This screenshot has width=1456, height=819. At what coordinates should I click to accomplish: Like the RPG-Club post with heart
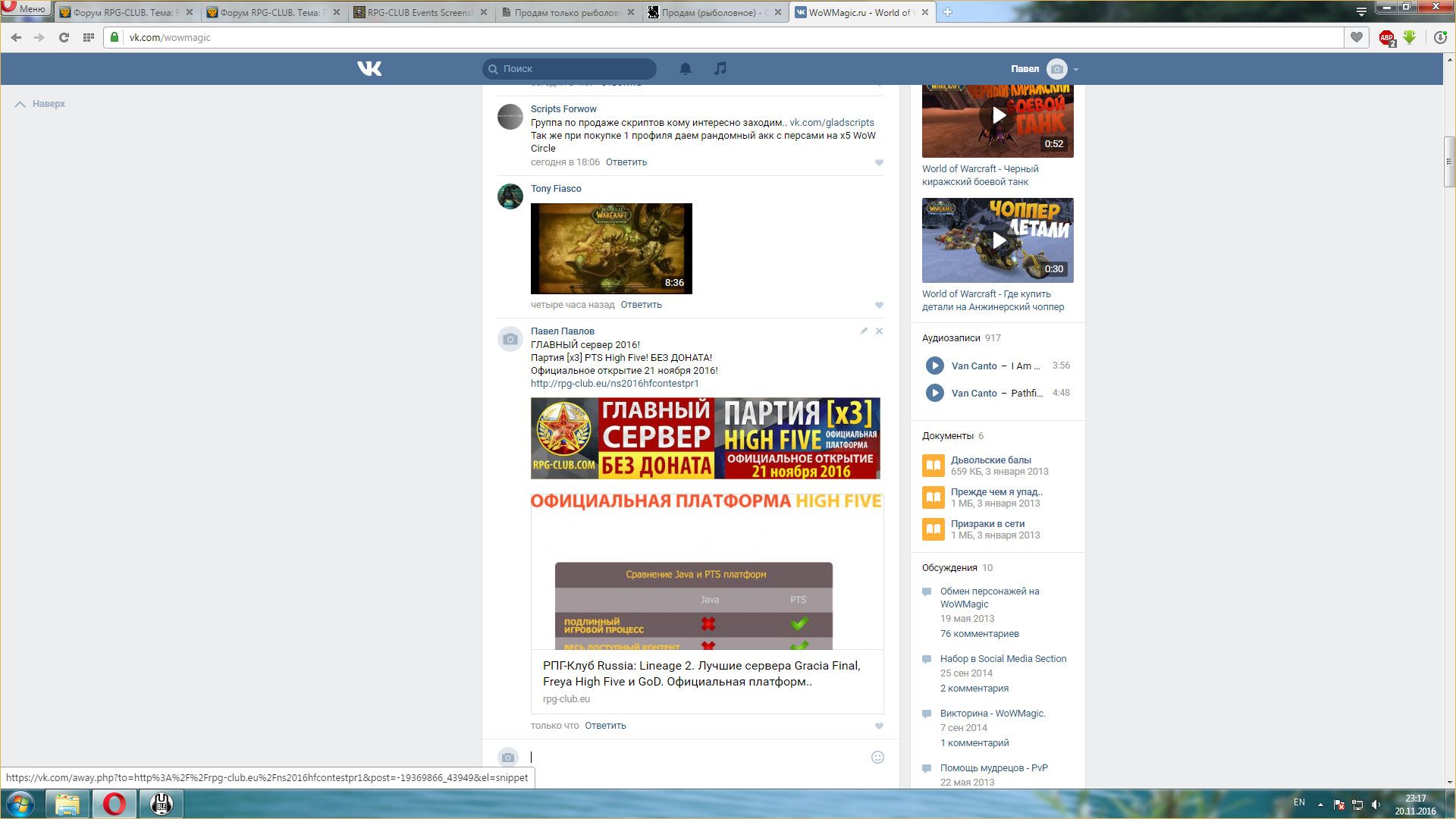tap(879, 726)
